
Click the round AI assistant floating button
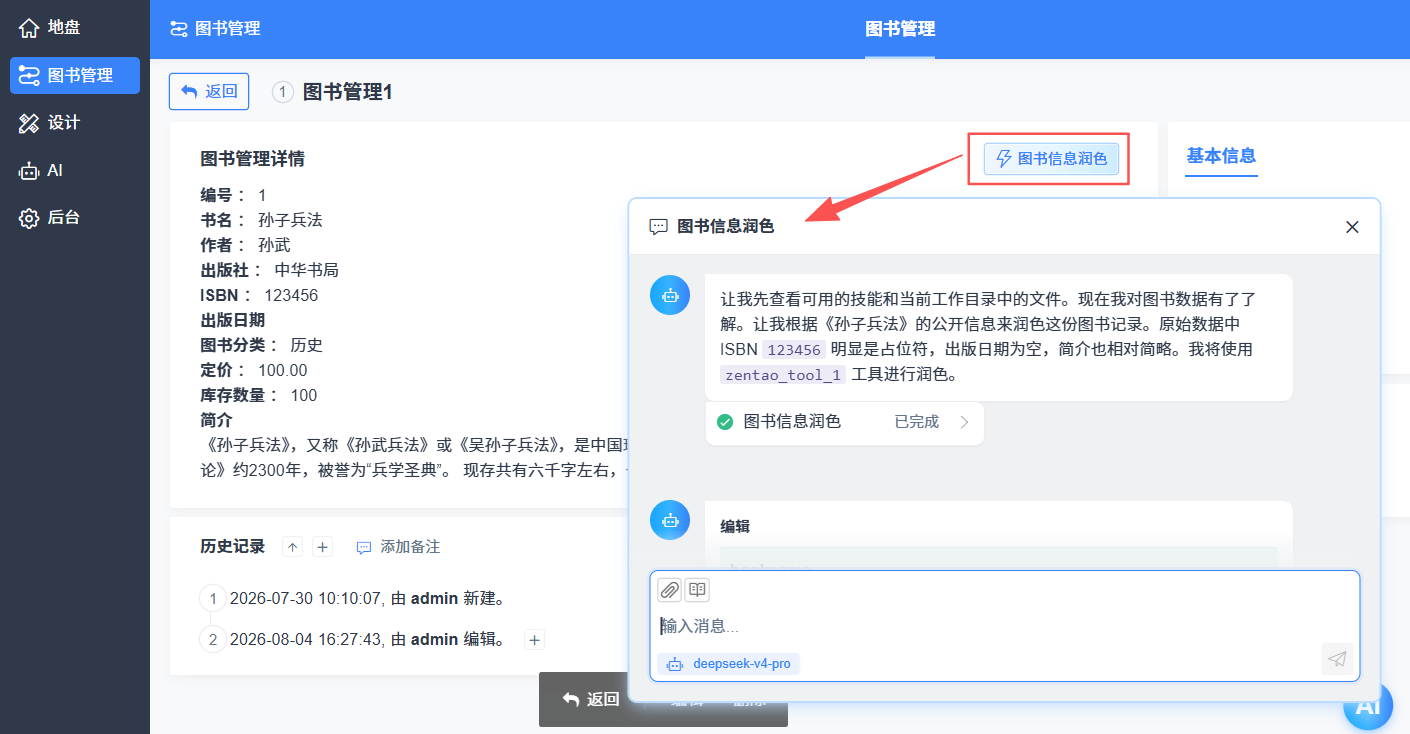point(1367,706)
